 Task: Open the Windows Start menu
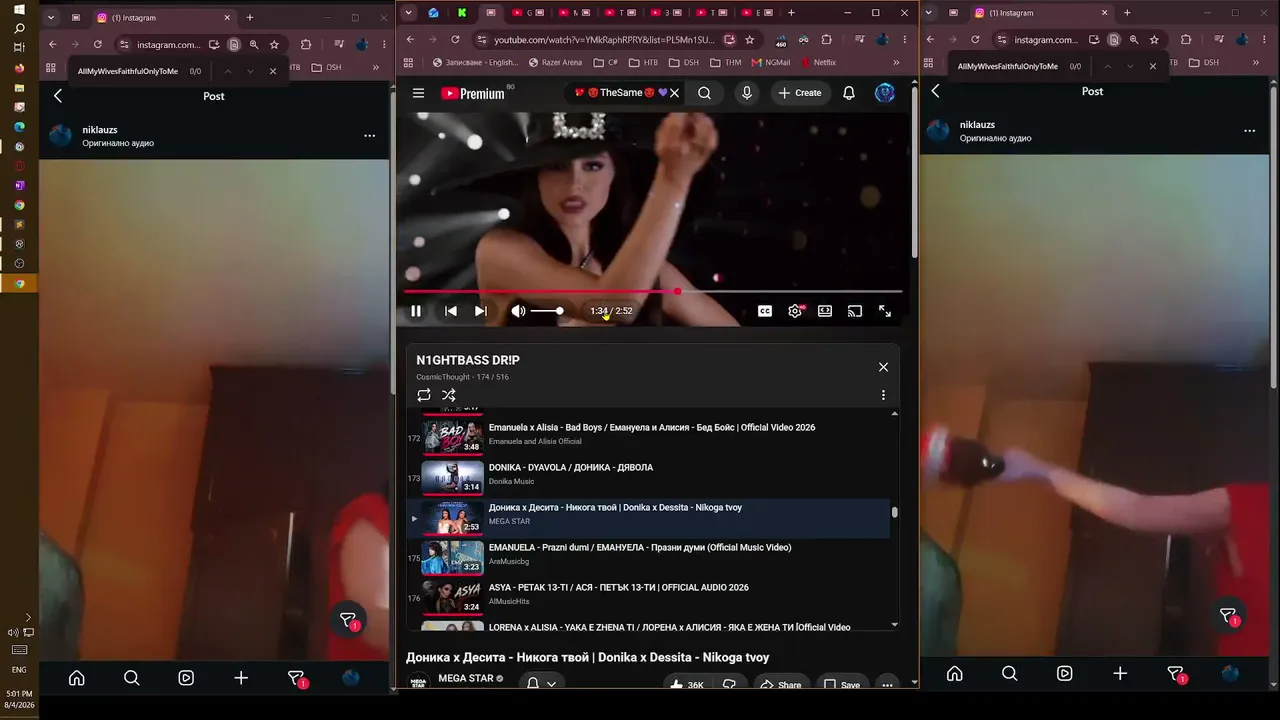pos(19,9)
